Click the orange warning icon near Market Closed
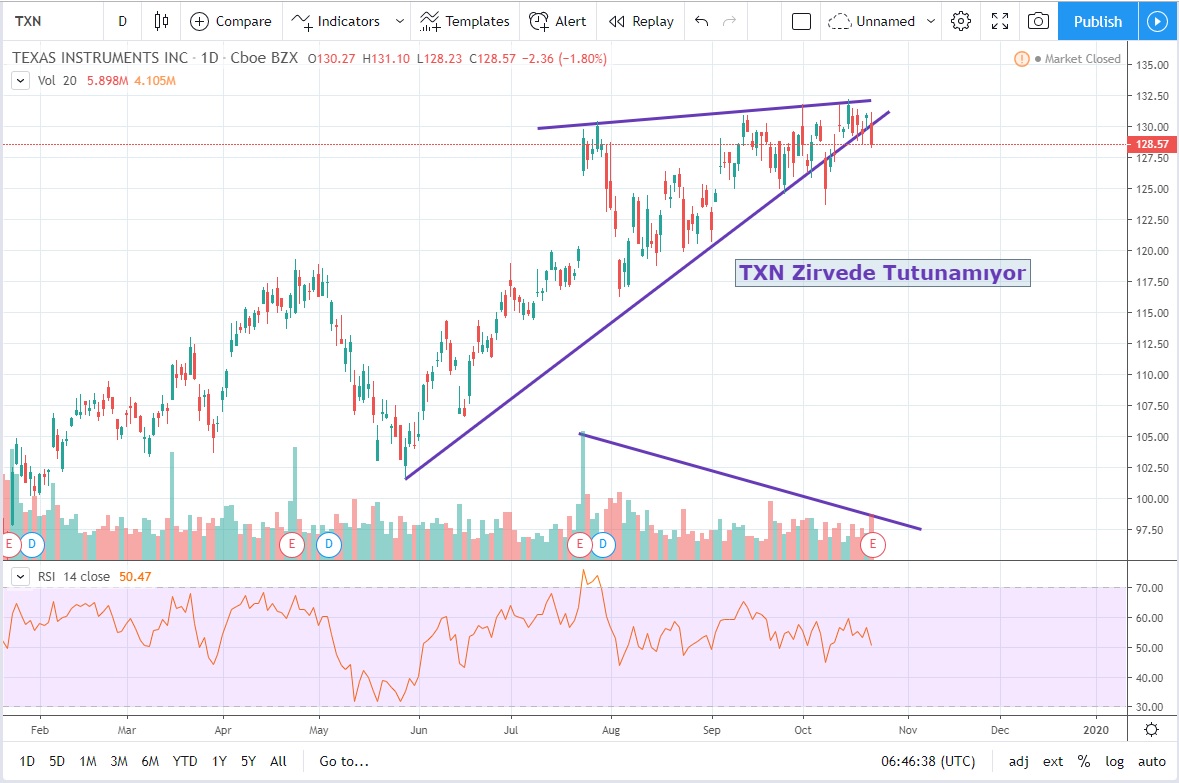This screenshot has width=1179, height=783. (x=1021, y=59)
